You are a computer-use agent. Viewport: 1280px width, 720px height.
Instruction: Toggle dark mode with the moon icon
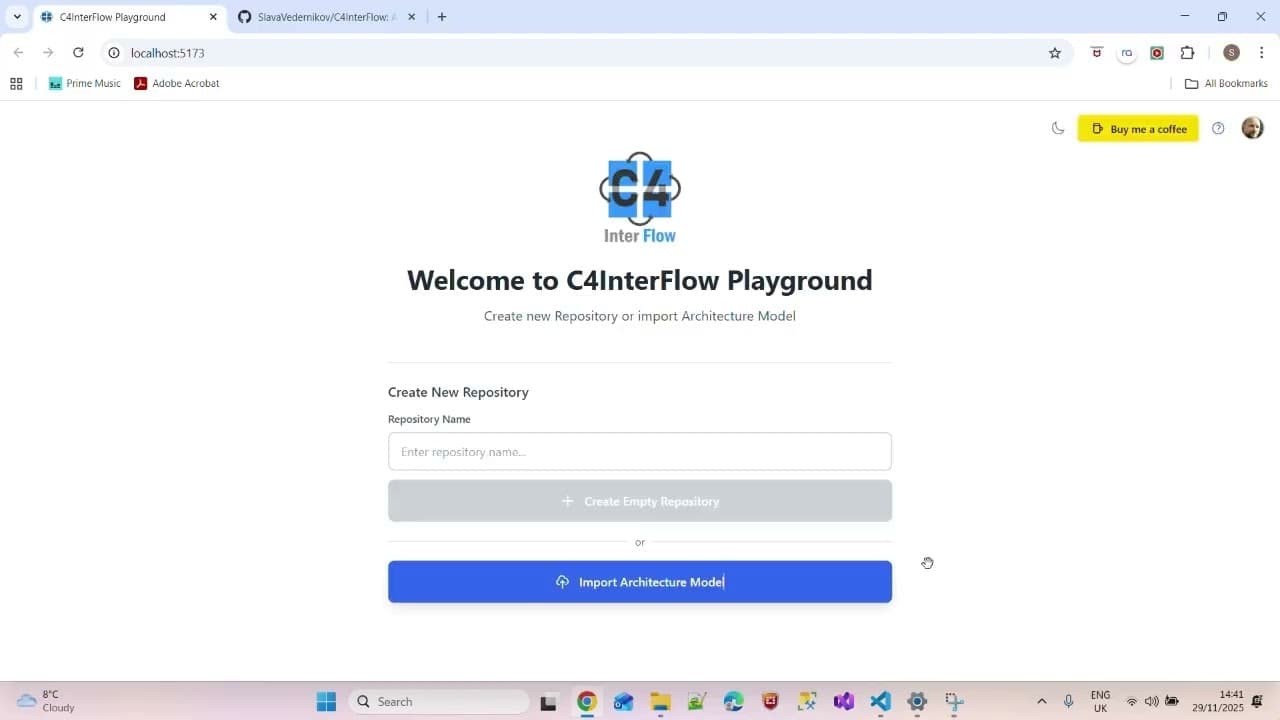[1058, 128]
